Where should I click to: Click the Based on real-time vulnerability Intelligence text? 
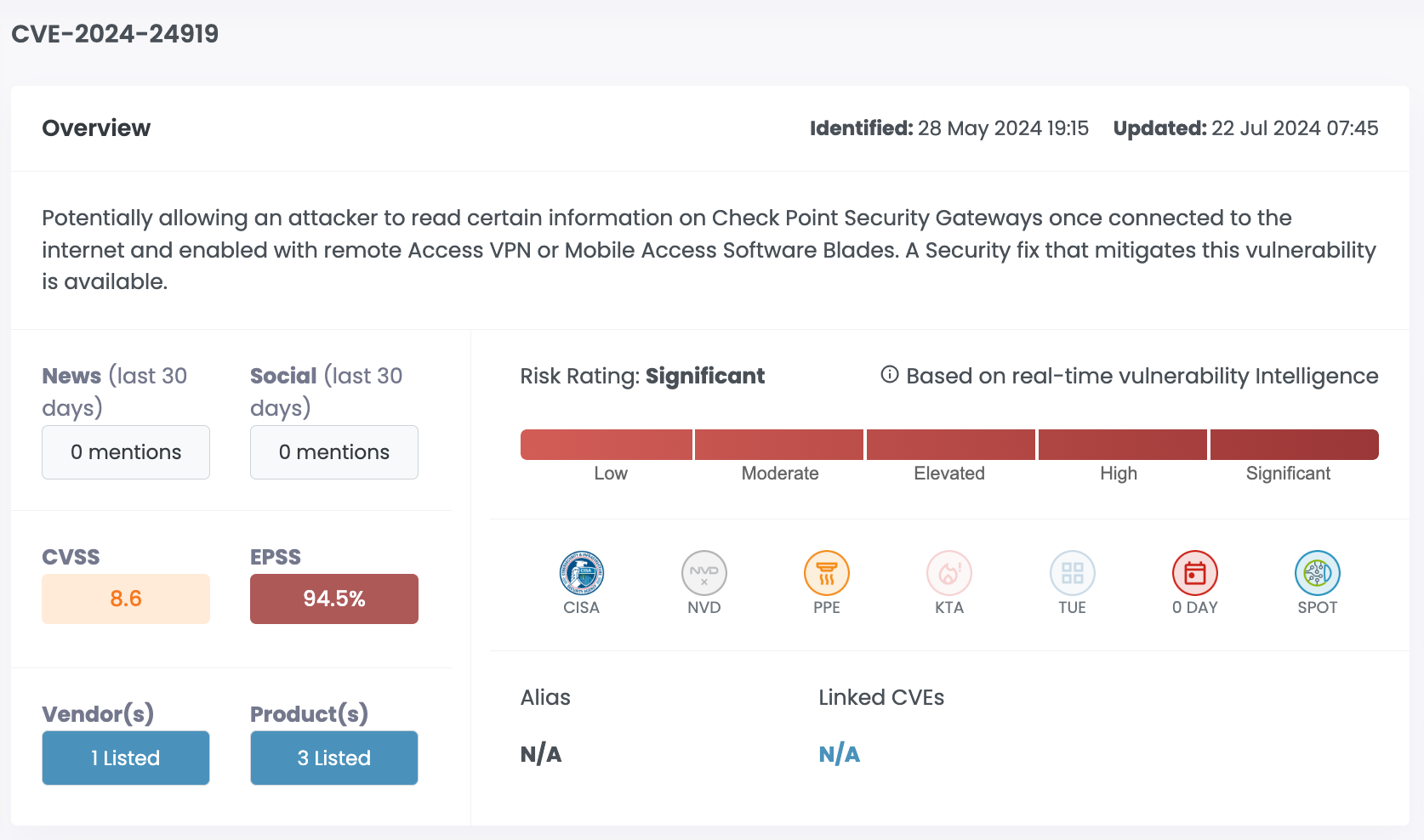tap(1142, 376)
